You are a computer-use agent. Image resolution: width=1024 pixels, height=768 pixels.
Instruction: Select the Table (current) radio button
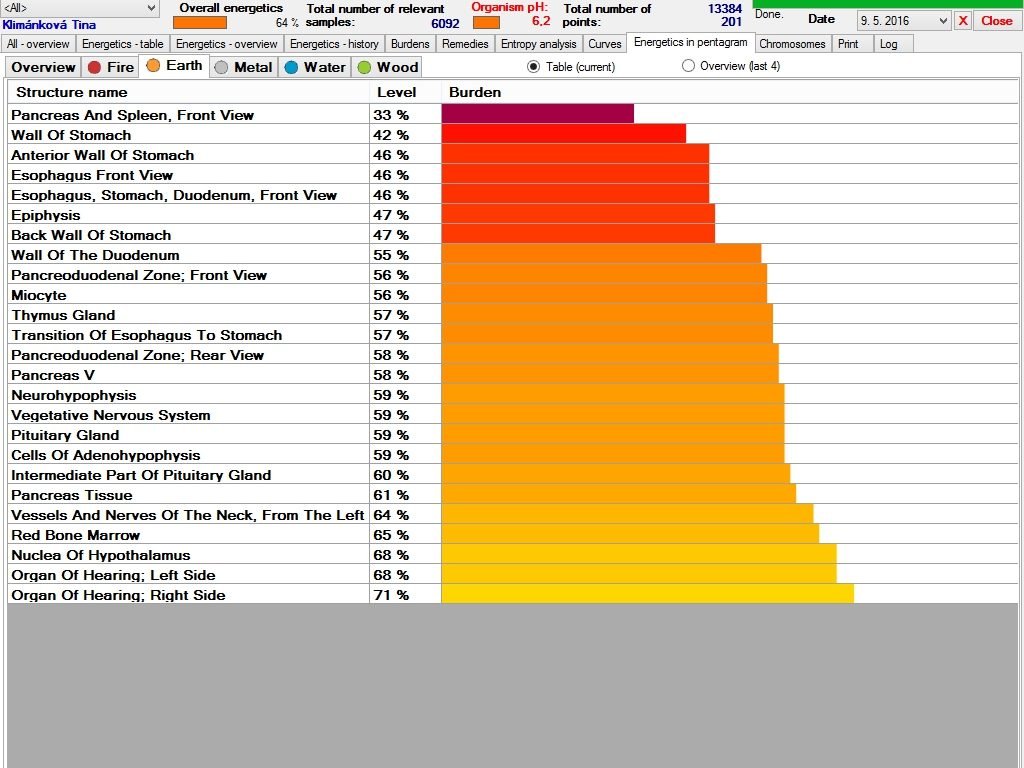533,67
